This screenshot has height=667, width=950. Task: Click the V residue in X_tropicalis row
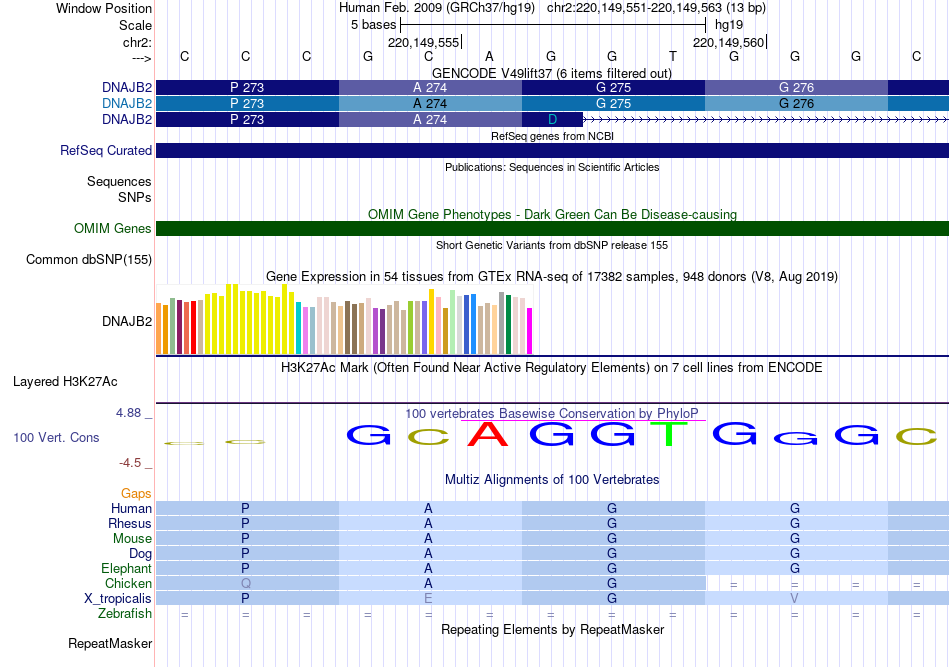point(794,599)
